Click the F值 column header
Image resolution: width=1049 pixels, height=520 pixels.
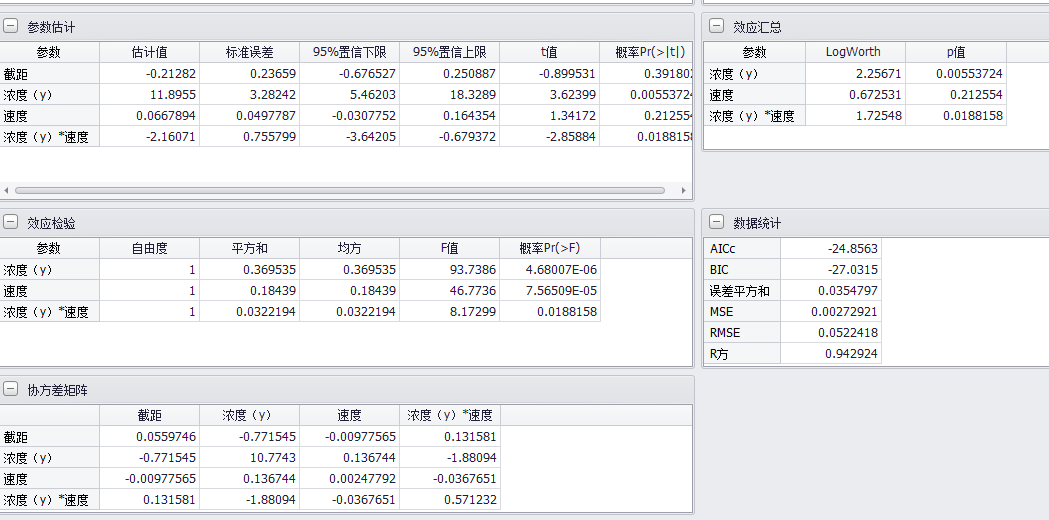point(449,248)
